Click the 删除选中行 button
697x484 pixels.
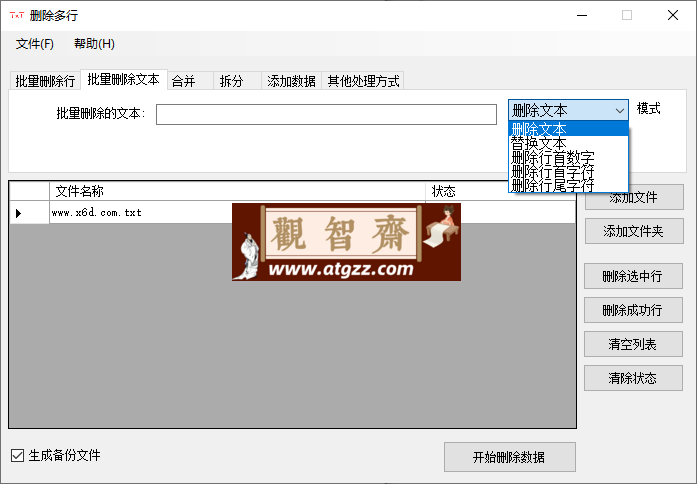click(x=633, y=276)
